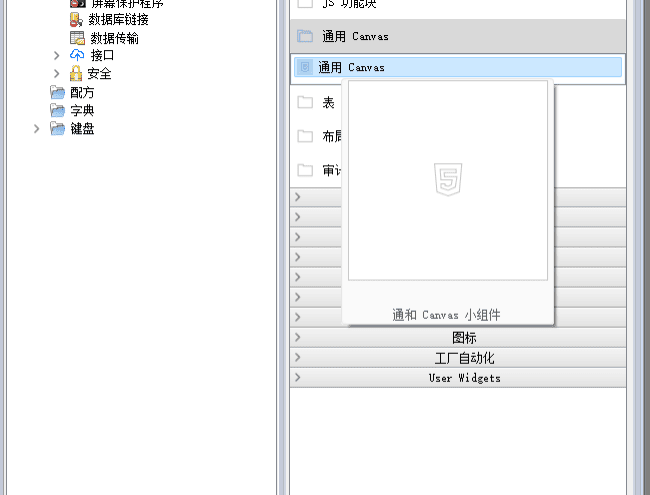Open the User Widgets section
650x495 pixels.
tap(463, 378)
